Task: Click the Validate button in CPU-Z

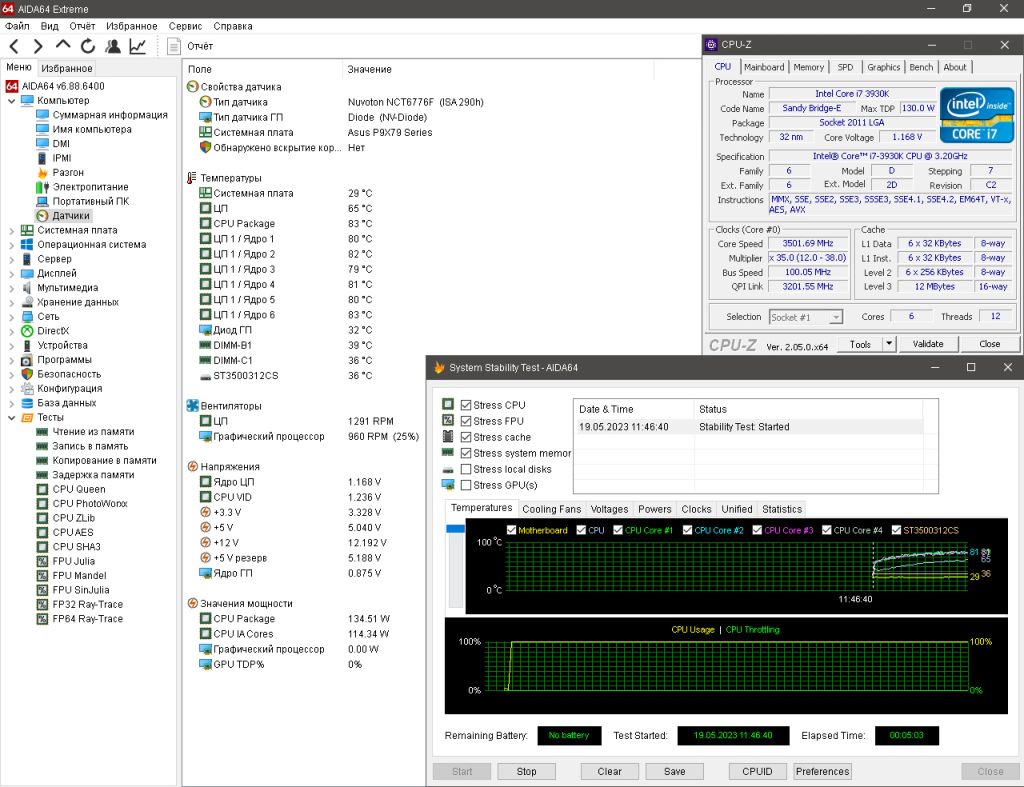Action: (x=927, y=344)
